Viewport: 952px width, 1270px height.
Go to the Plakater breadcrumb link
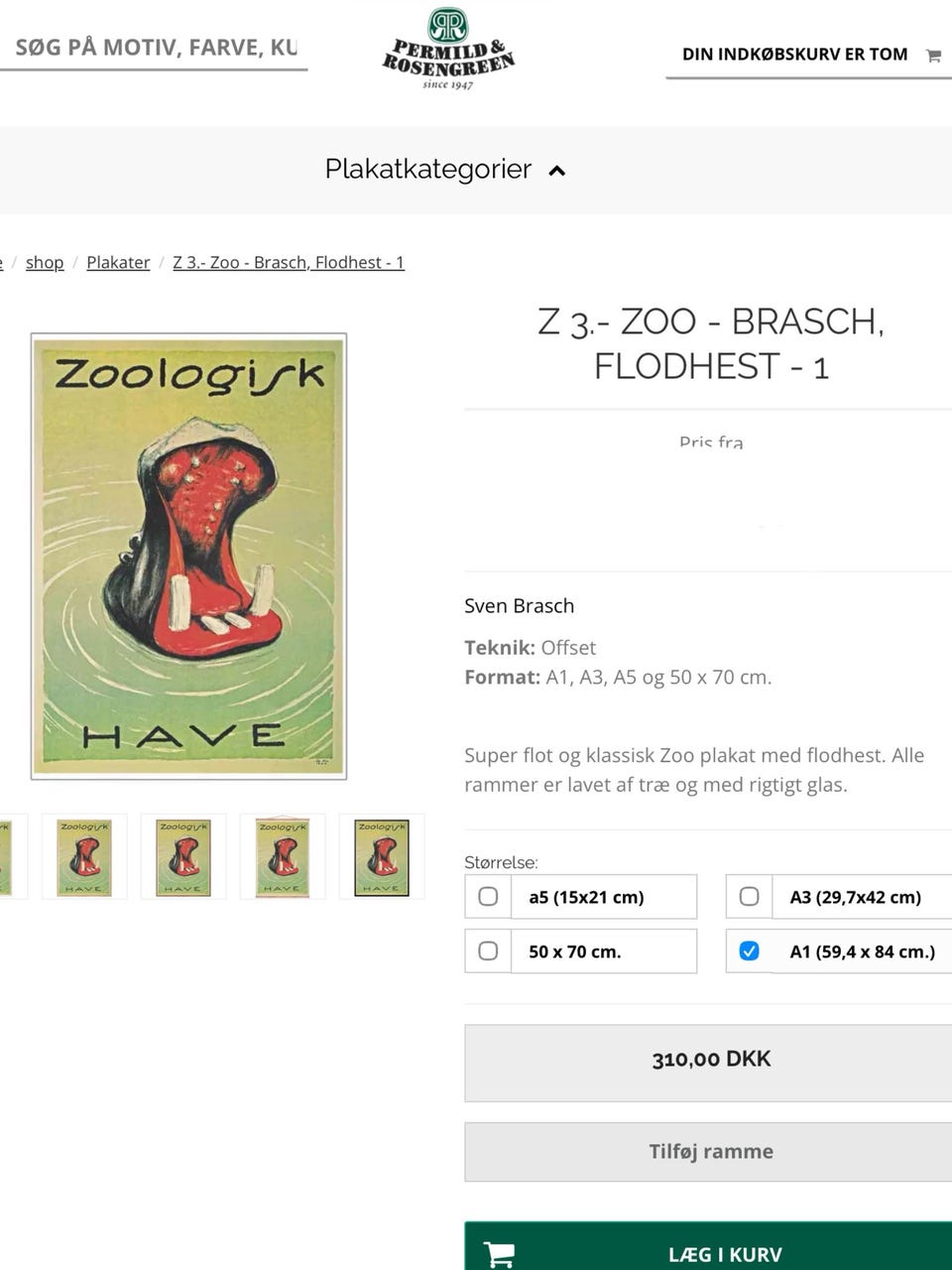[x=118, y=262]
